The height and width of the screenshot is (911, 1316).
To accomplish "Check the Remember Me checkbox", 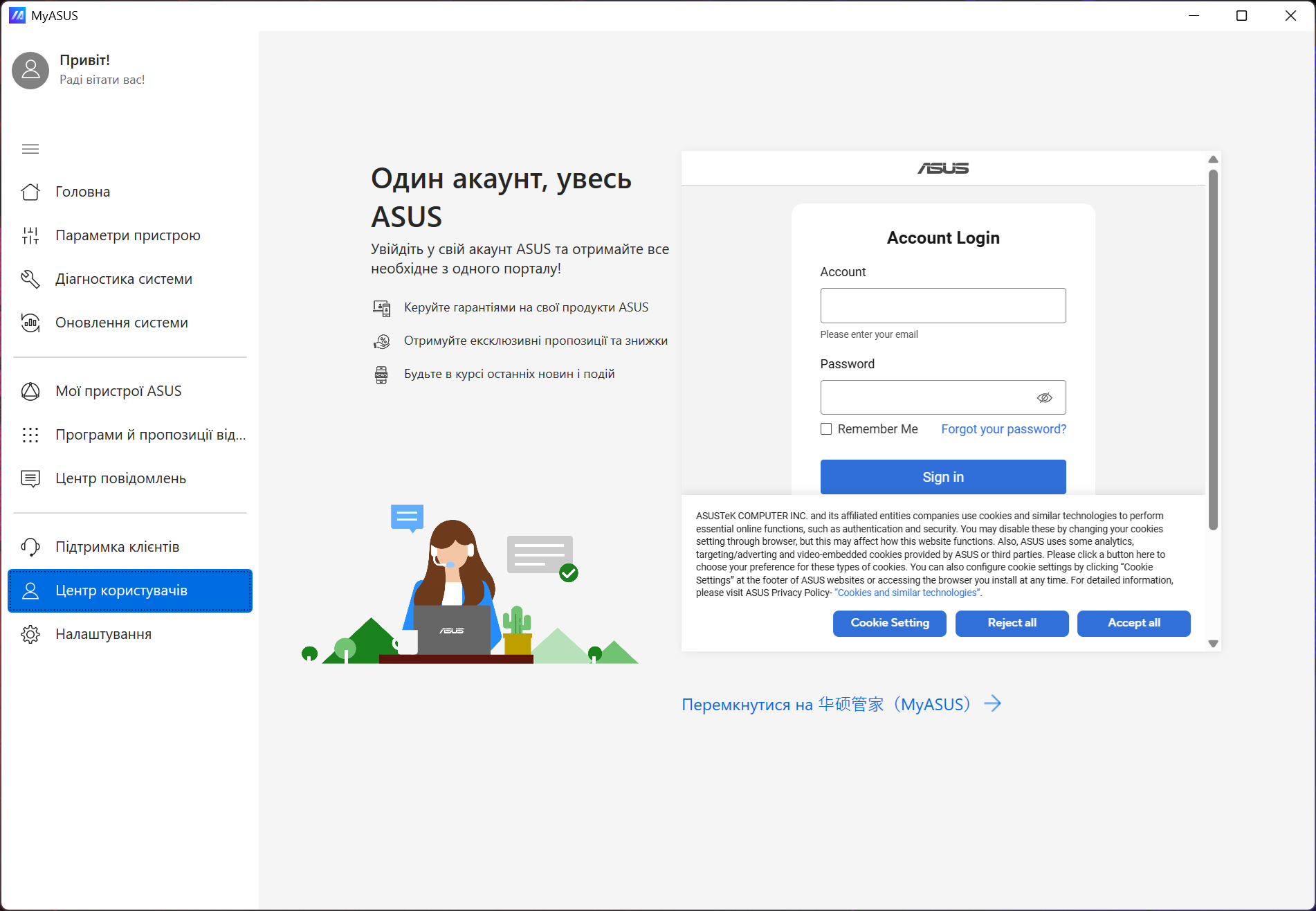I will [826, 429].
